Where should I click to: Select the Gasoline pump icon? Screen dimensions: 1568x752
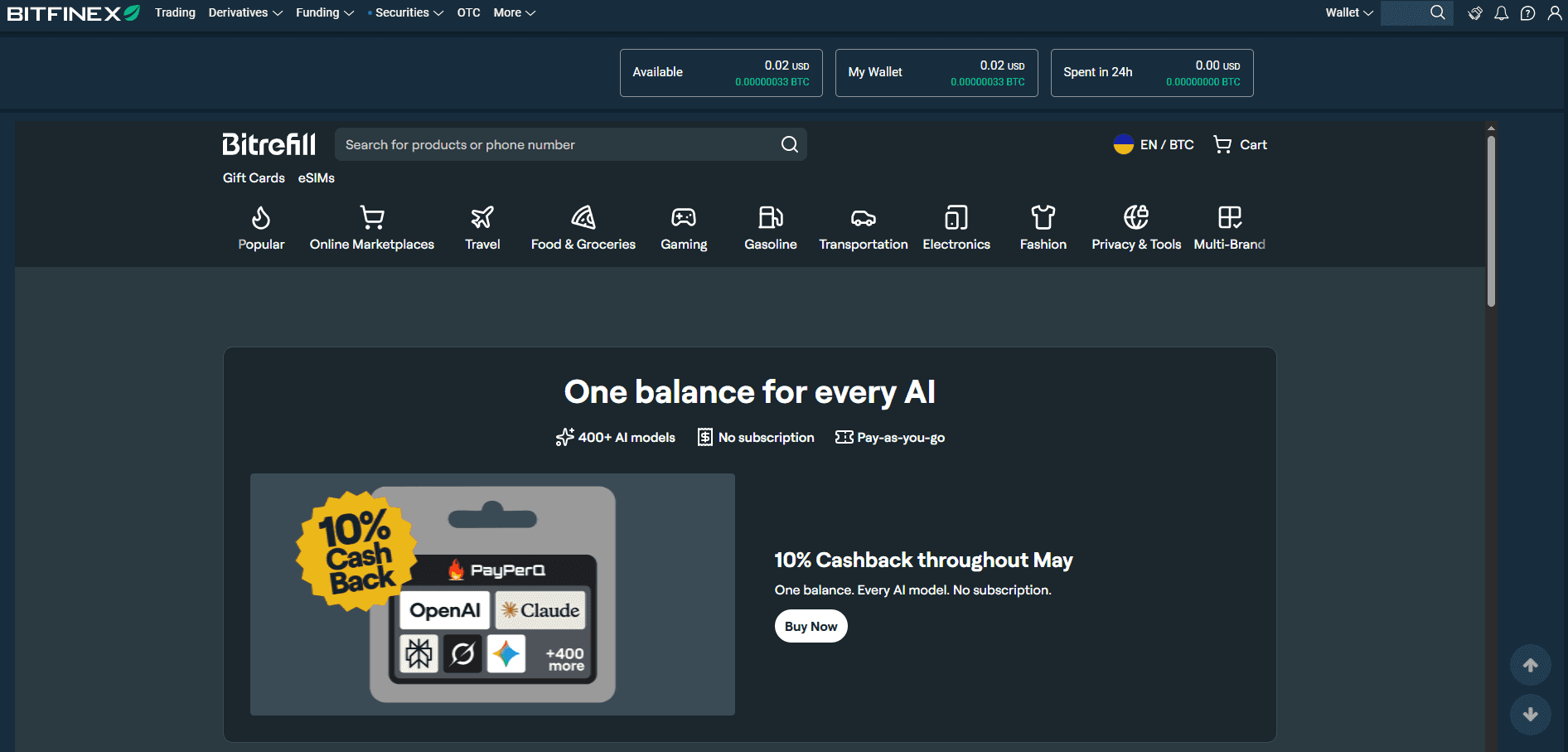click(x=771, y=217)
